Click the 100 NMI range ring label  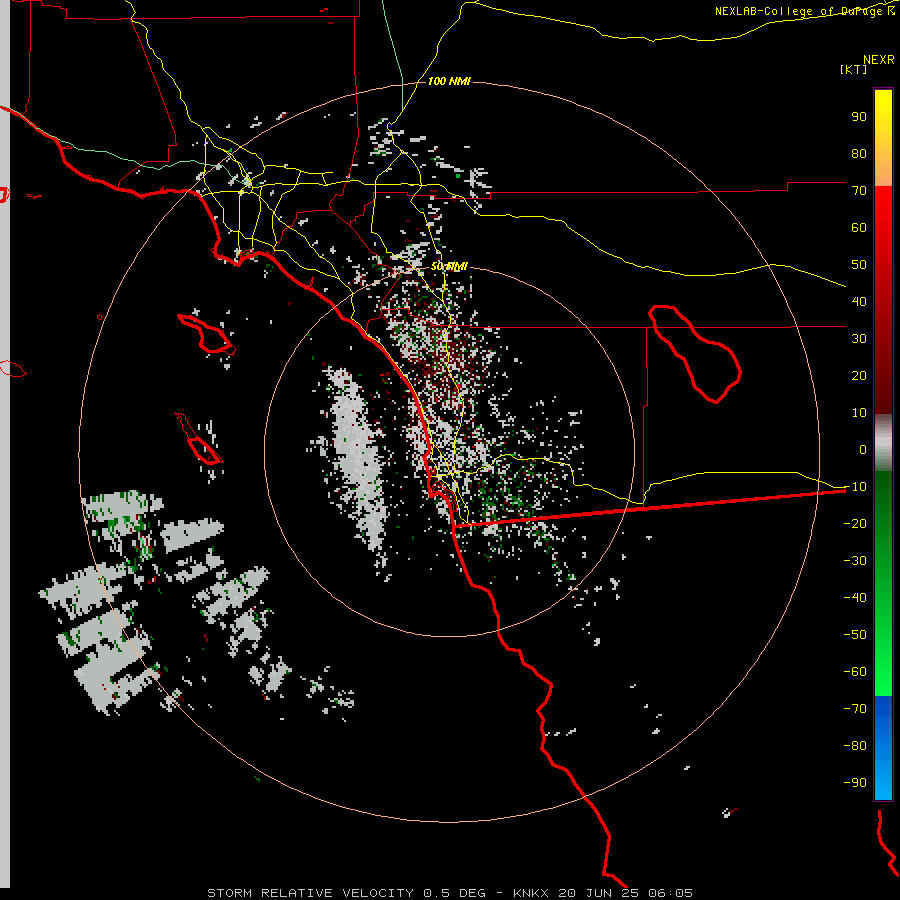449,82
